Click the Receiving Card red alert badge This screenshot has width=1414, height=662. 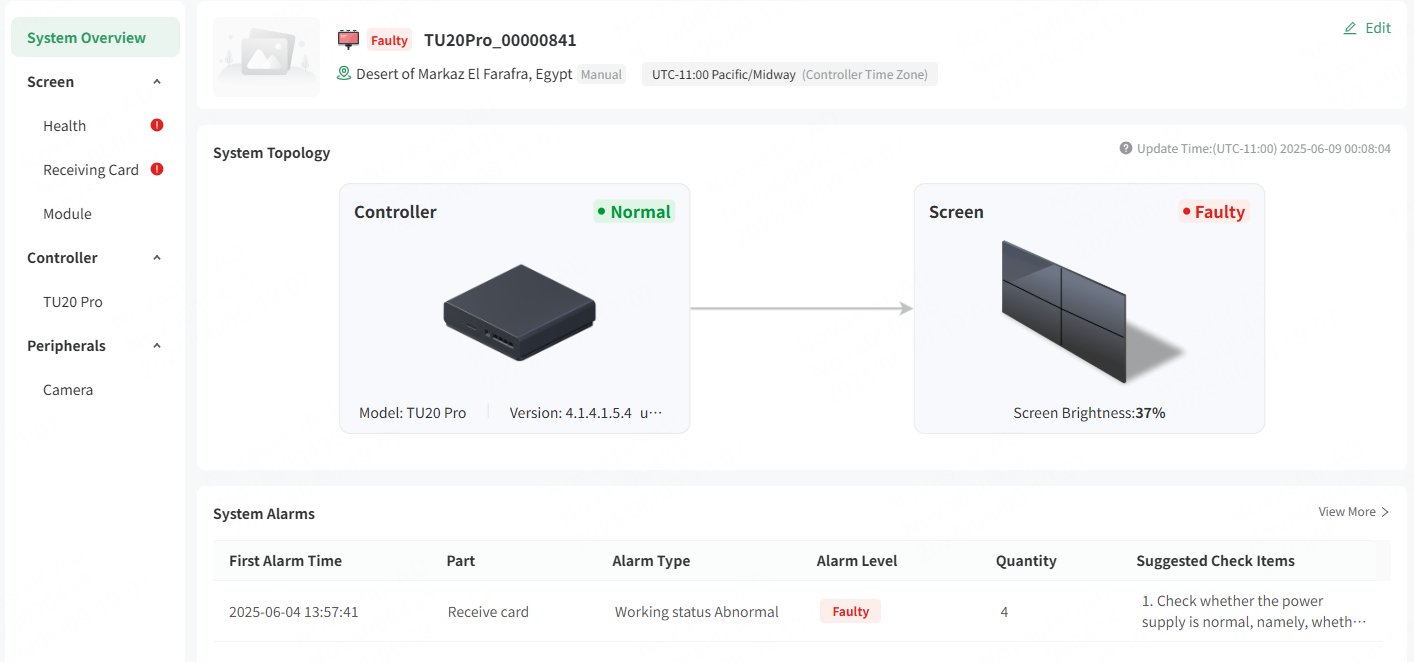[157, 169]
